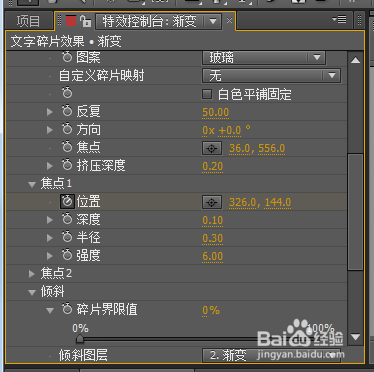Collapse the 焦点1 group

(32, 184)
